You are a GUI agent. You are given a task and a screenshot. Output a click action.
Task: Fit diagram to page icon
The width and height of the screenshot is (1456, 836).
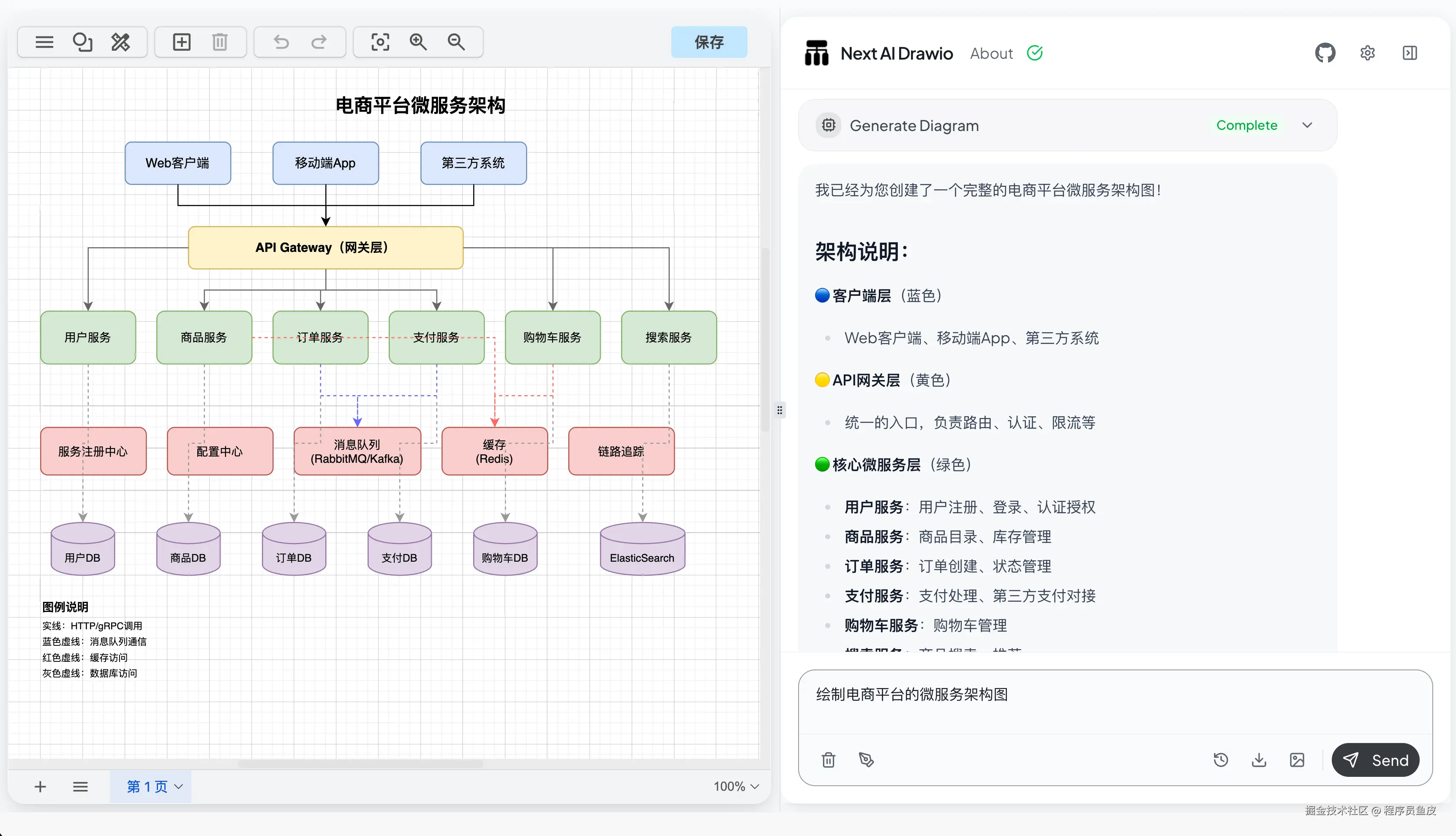click(380, 42)
